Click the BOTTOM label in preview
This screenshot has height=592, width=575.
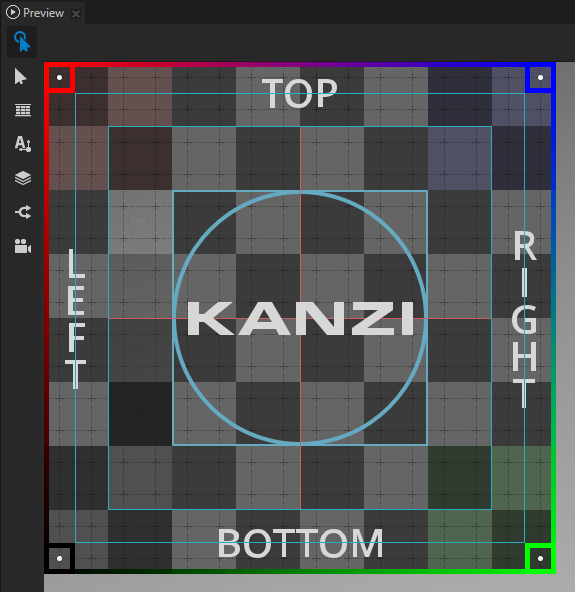coord(300,543)
